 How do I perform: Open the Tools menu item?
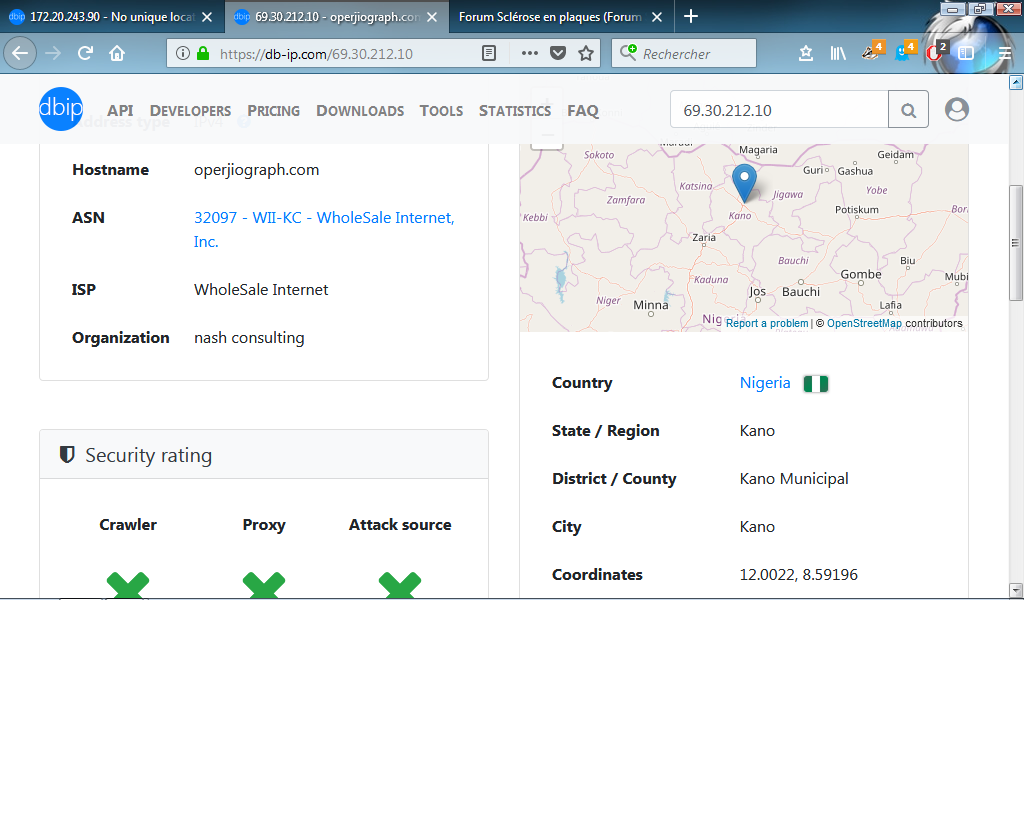[441, 111]
